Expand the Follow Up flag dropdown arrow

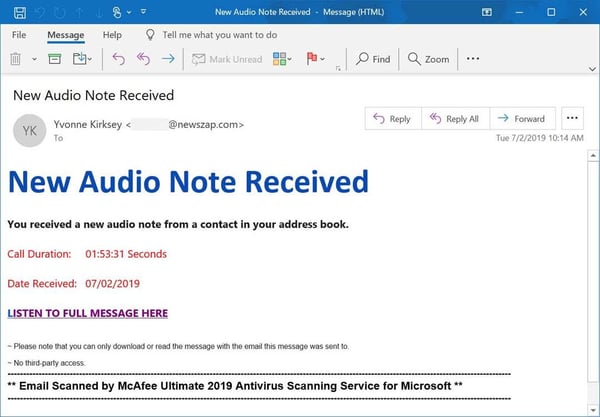point(323,59)
